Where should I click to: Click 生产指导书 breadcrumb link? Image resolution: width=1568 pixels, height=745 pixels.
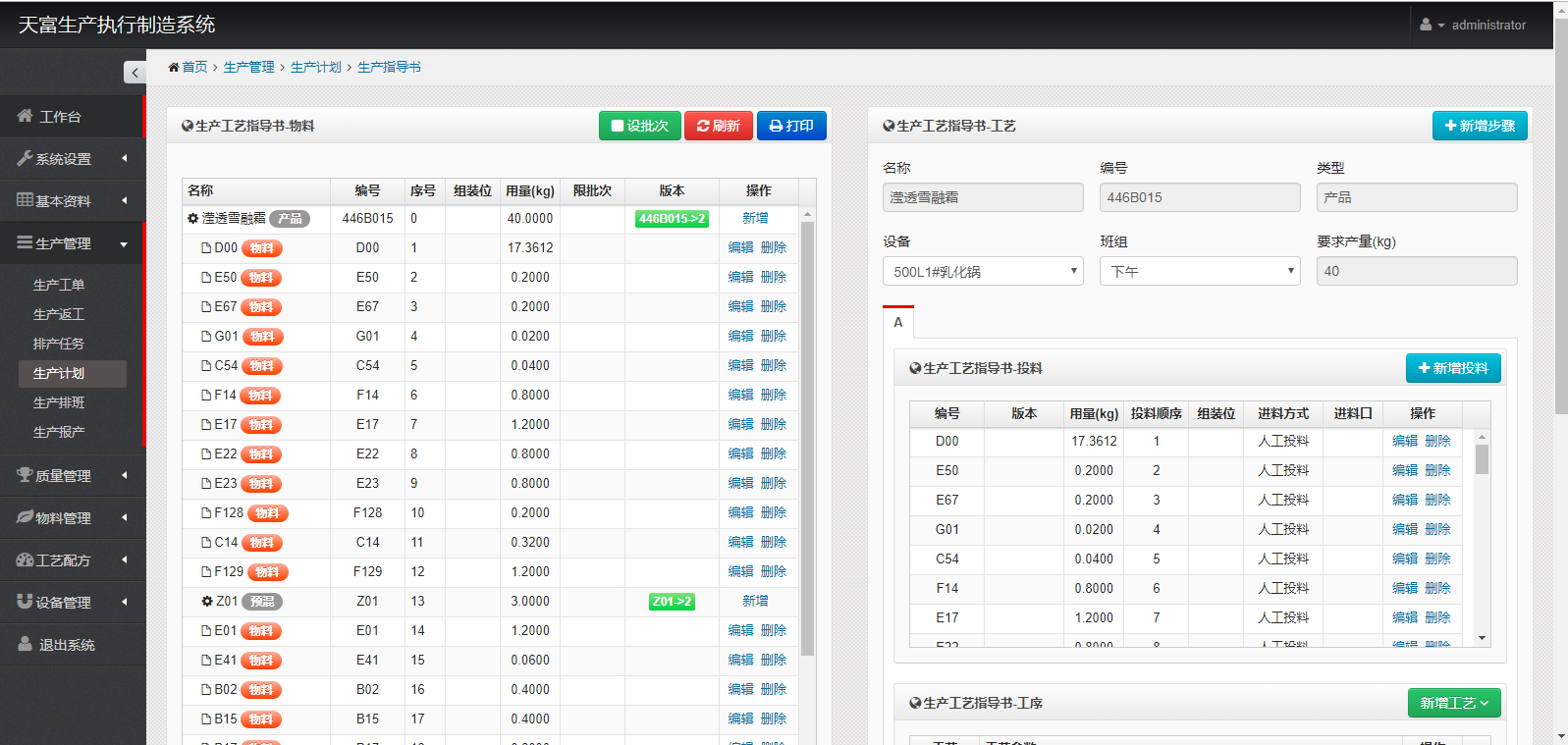[x=389, y=67]
